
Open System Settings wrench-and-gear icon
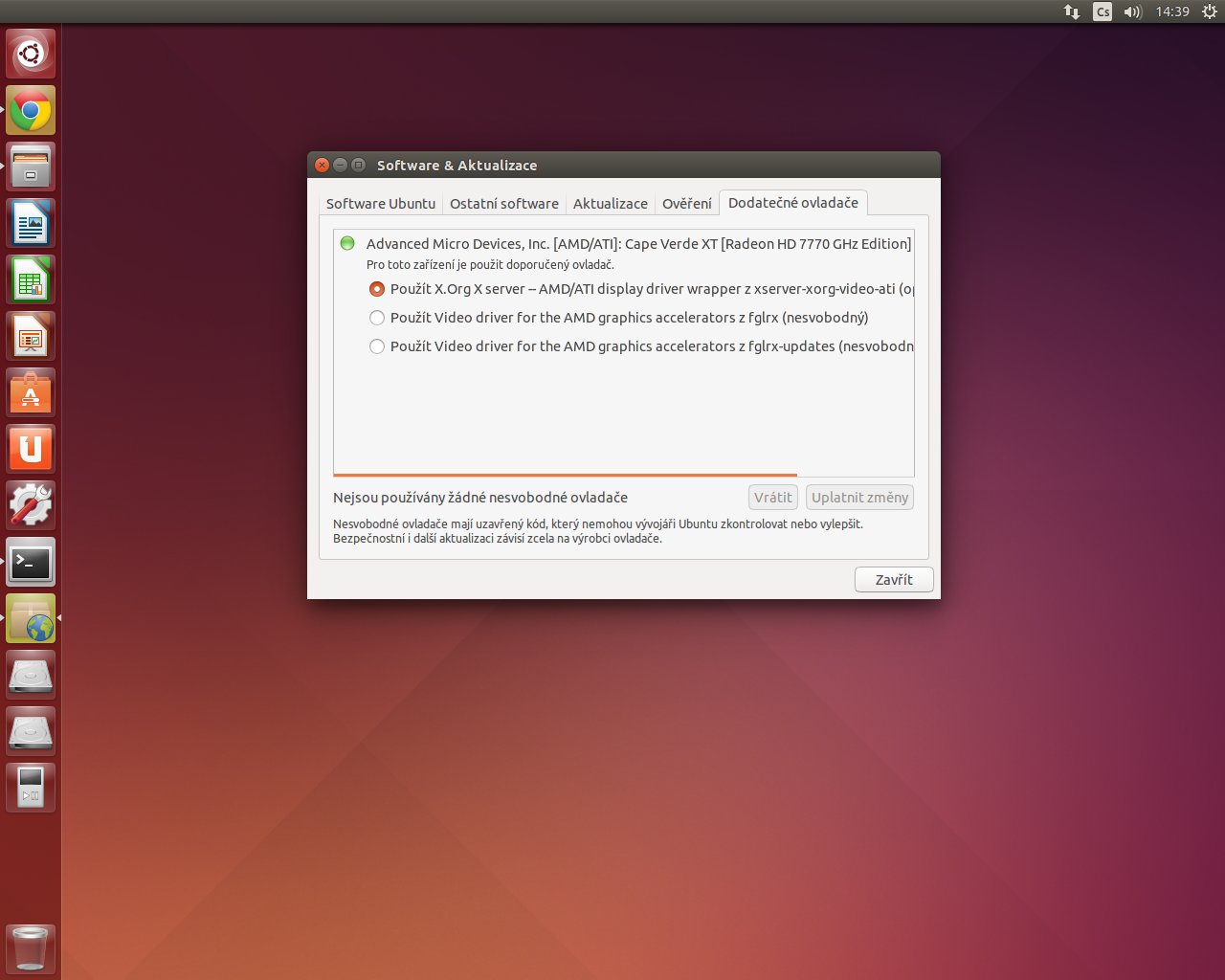(x=31, y=505)
